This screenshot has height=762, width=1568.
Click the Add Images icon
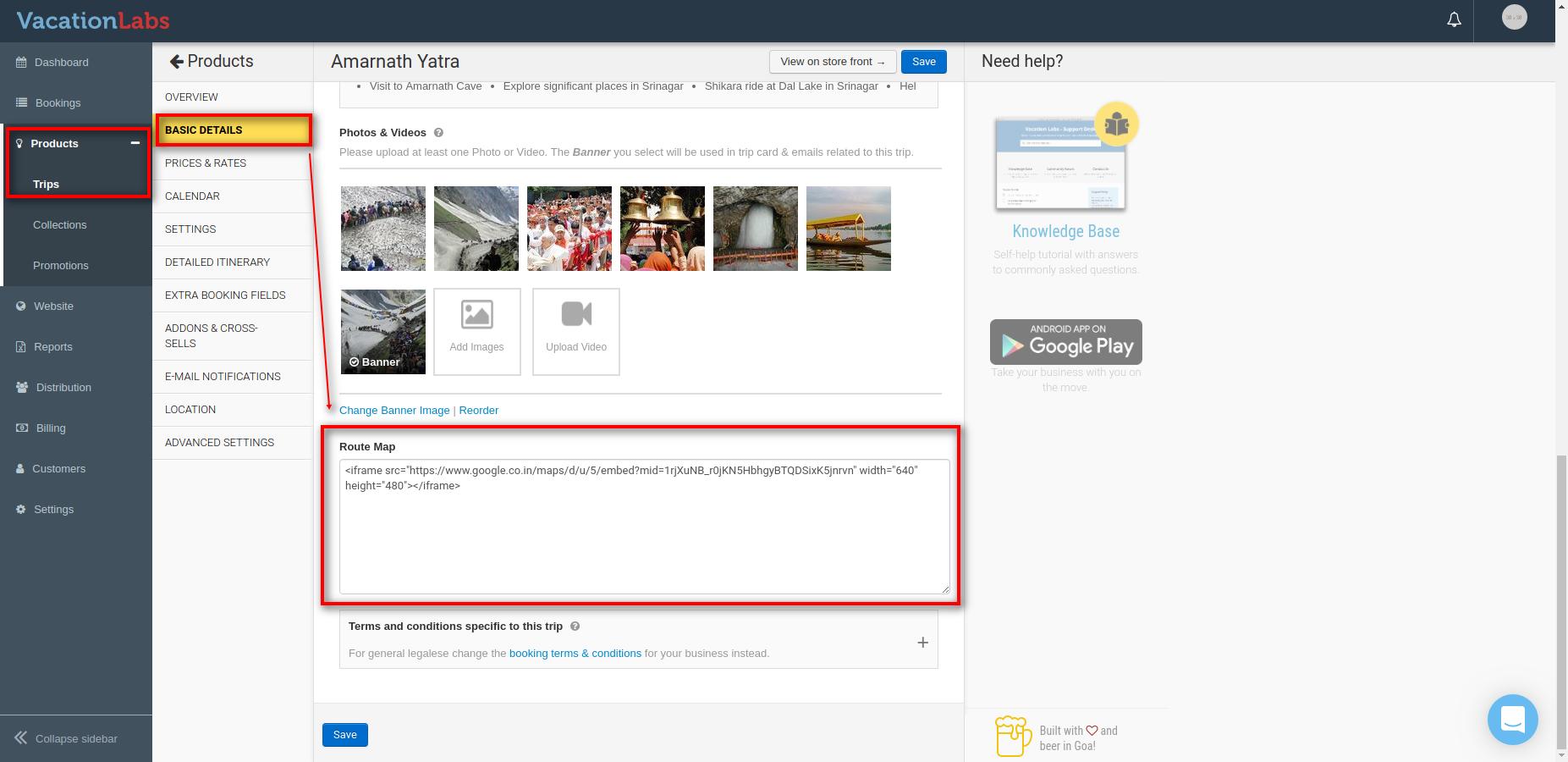(x=476, y=315)
